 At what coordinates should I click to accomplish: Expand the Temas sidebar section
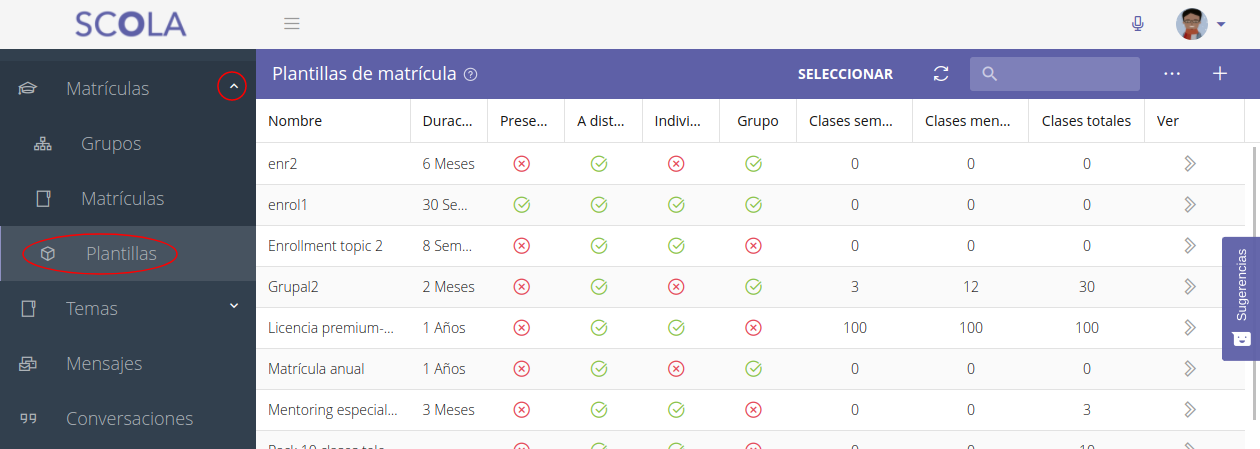click(234, 306)
